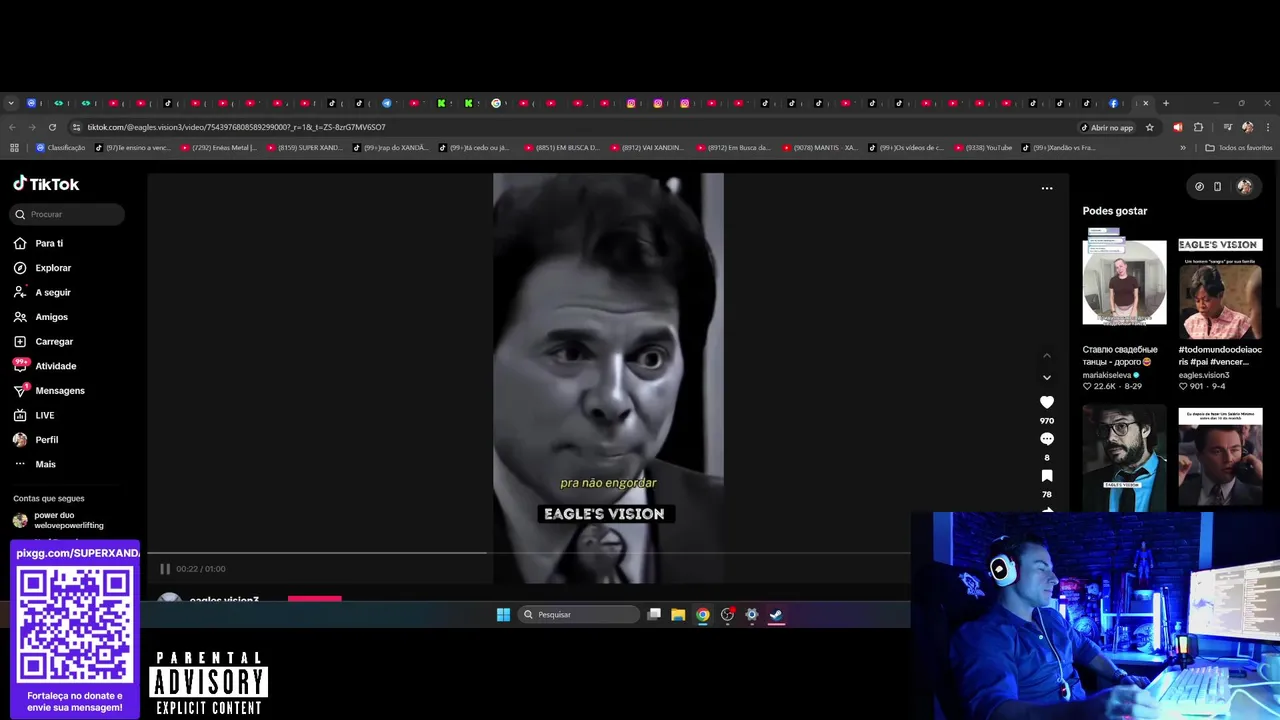The width and height of the screenshot is (1280, 720).
Task: Click taskbar Pesquisar search box
Action: (x=580, y=615)
